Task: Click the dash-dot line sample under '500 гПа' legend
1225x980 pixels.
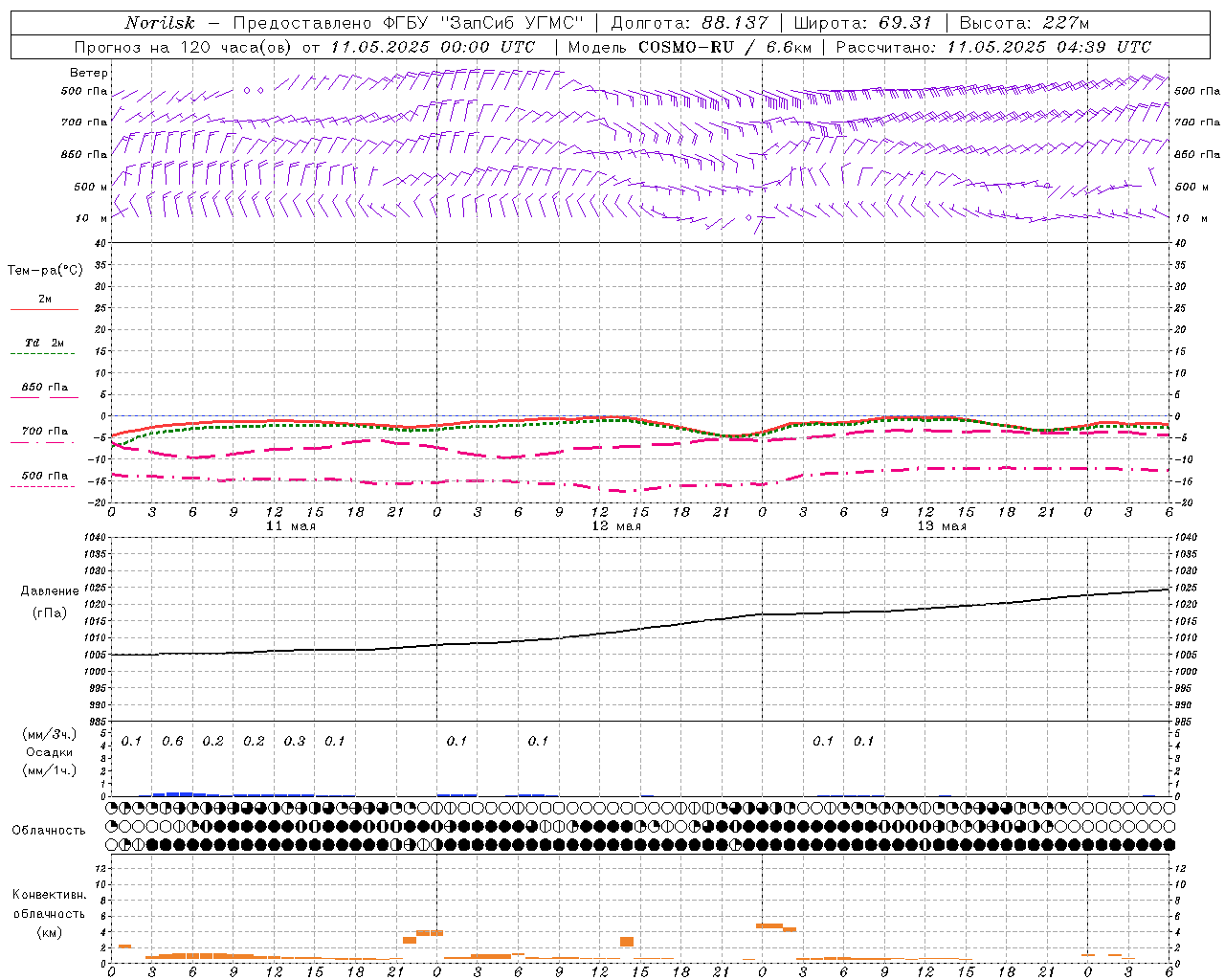Action: pyautogui.click(x=44, y=486)
